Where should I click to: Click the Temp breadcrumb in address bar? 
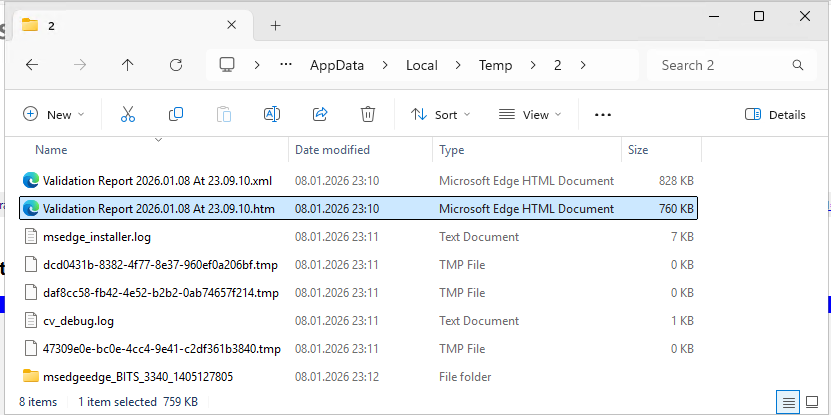click(x=495, y=65)
